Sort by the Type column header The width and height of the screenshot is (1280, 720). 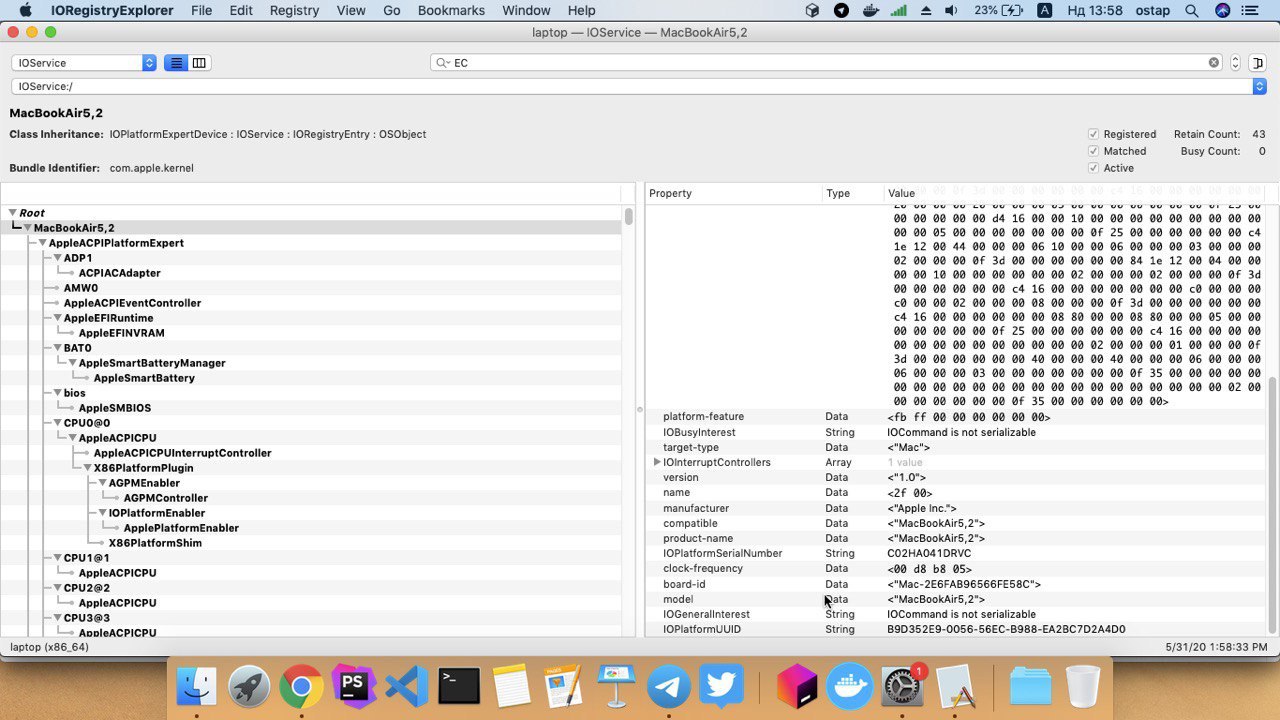point(853,193)
